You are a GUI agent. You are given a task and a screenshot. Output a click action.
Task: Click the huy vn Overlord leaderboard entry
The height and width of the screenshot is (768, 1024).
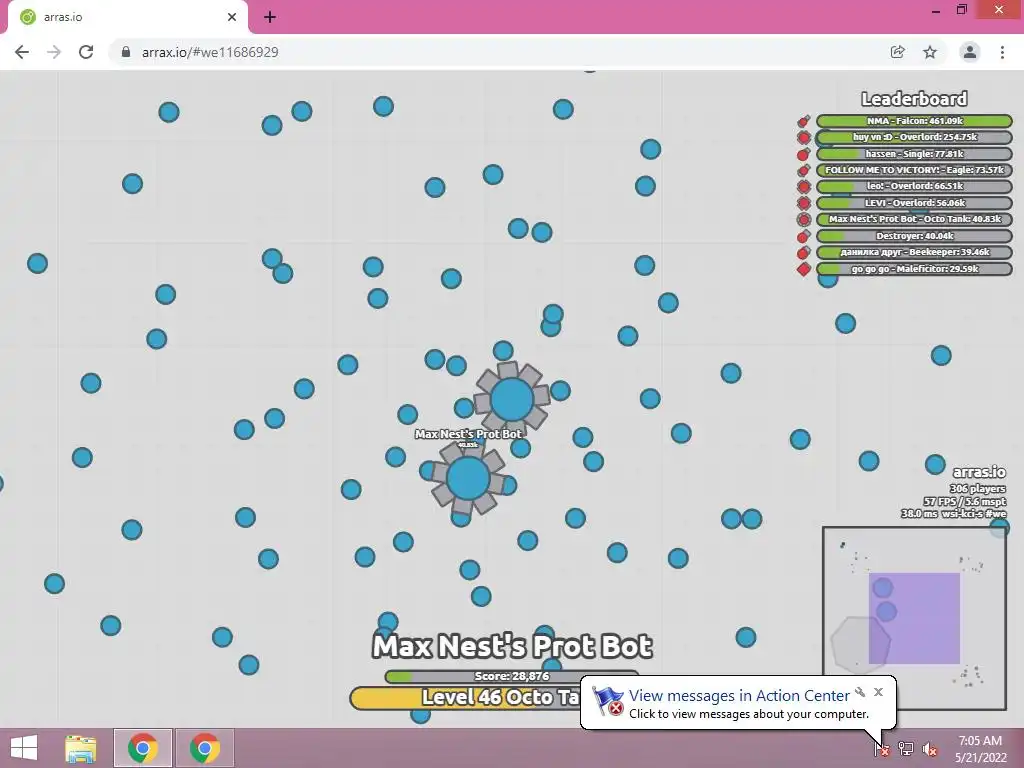(914, 137)
